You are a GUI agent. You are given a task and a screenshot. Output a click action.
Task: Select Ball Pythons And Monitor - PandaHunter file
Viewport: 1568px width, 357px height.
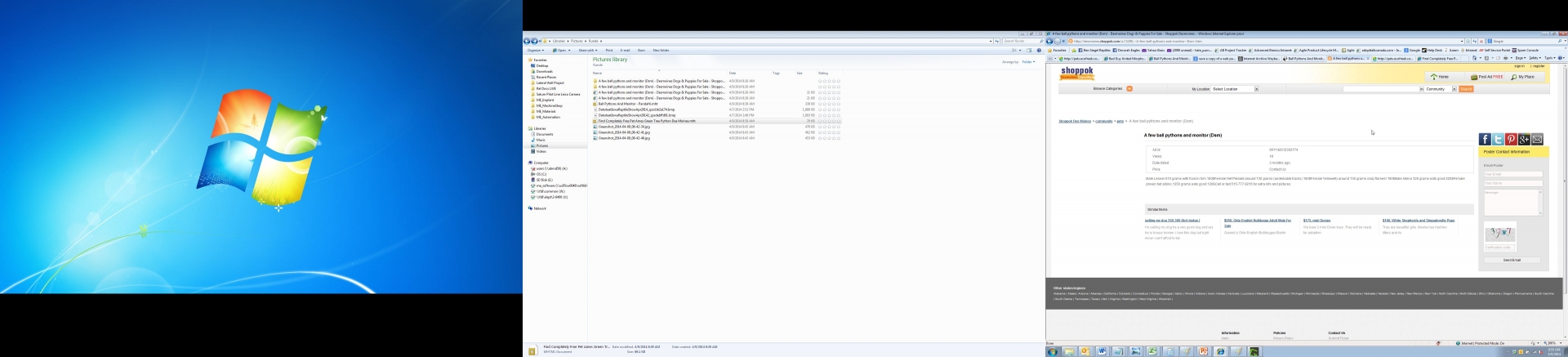pos(628,104)
